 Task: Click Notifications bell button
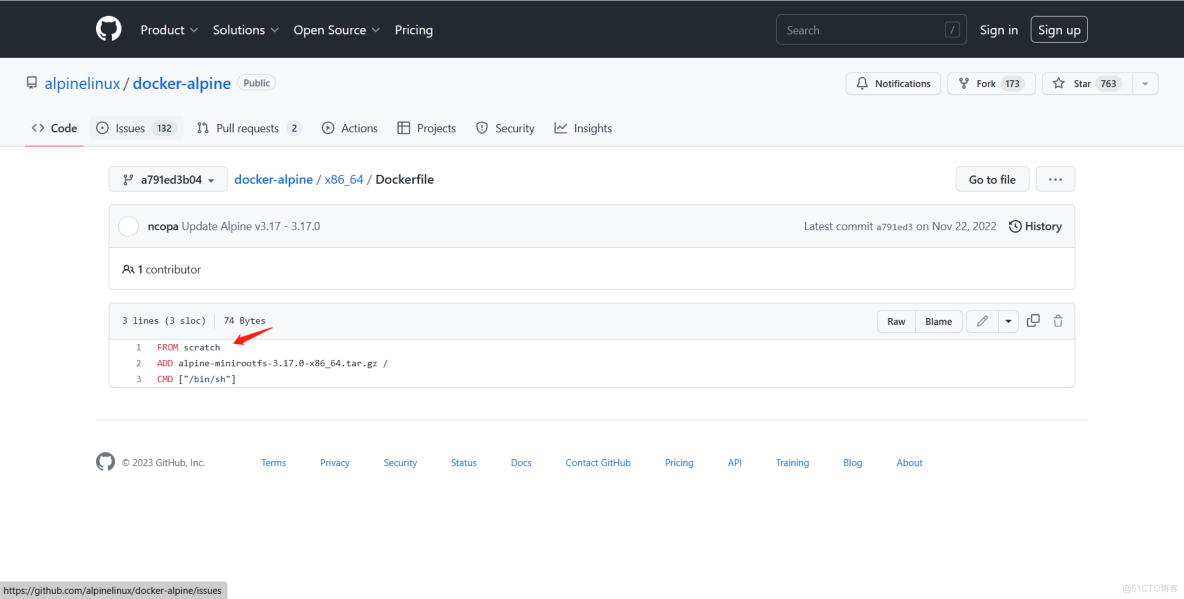(x=893, y=84)
